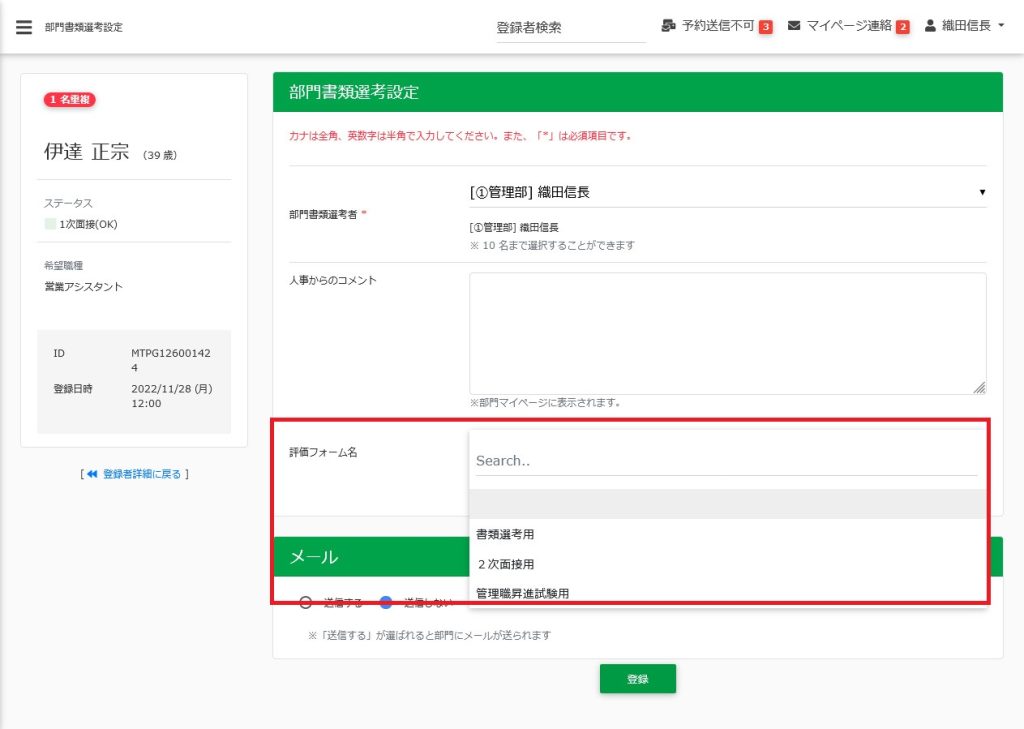Click the 登録者検索 search field
Image resolution: width=1024 pixels, height=729 pixels.
pos(570,28)
